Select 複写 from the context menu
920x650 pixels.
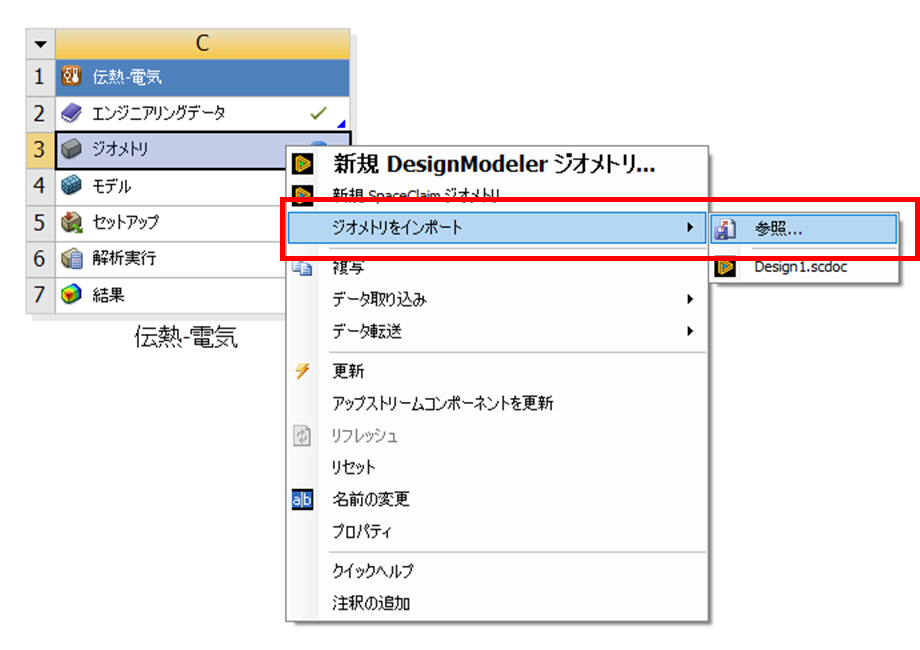(497, 268)
